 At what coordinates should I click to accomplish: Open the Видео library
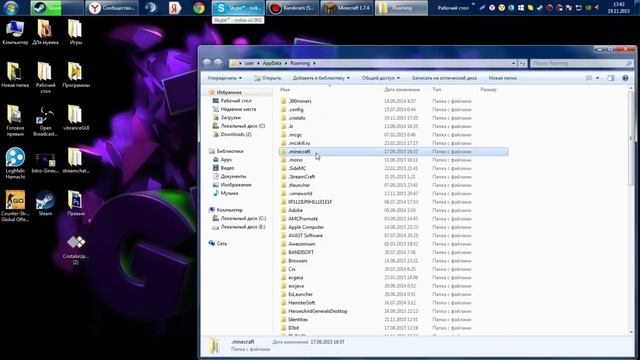pos(227,168)
